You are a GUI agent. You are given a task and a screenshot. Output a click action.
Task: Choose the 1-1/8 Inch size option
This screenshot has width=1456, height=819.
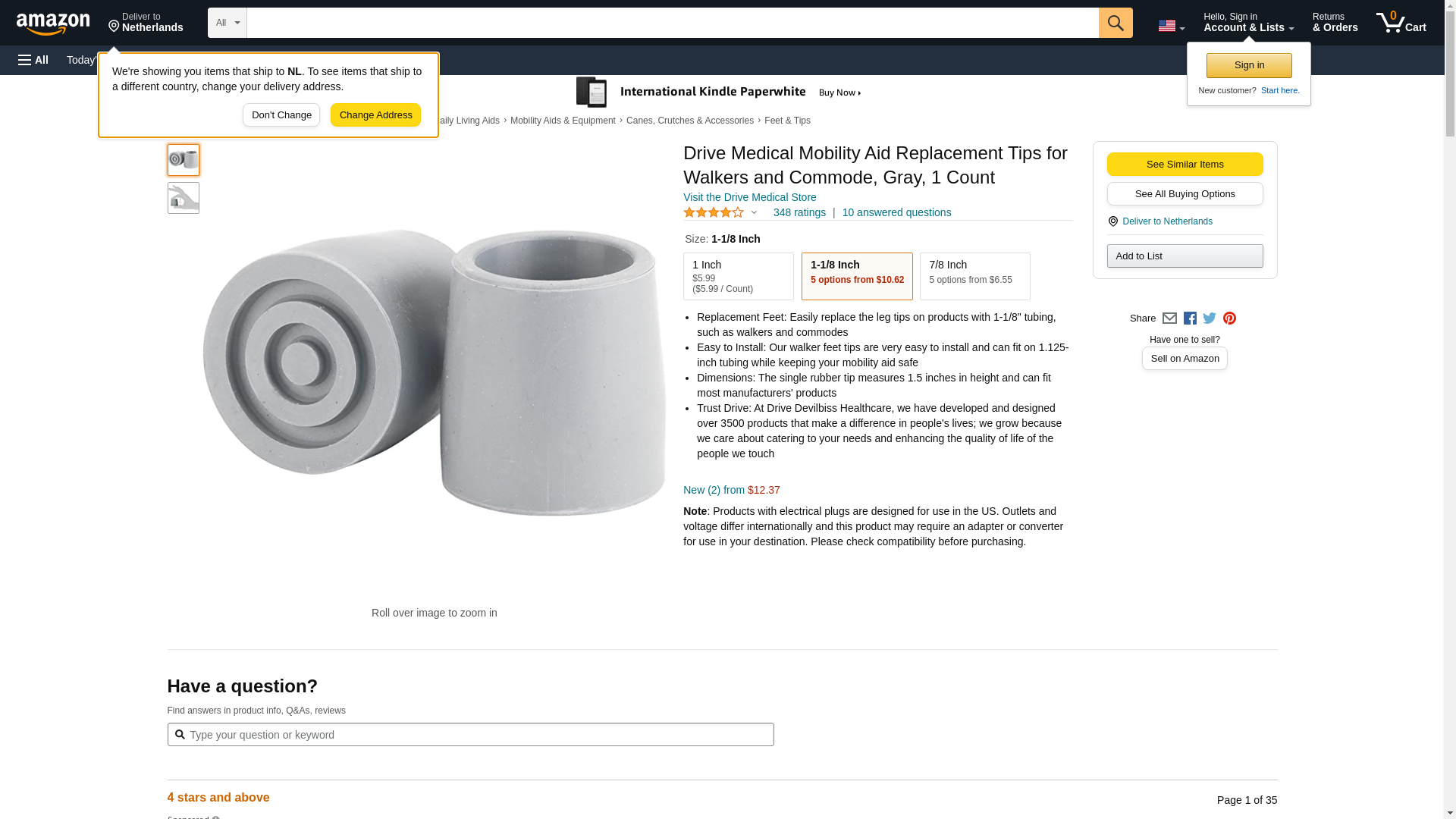pyautogui.click(x=857, y=276)
